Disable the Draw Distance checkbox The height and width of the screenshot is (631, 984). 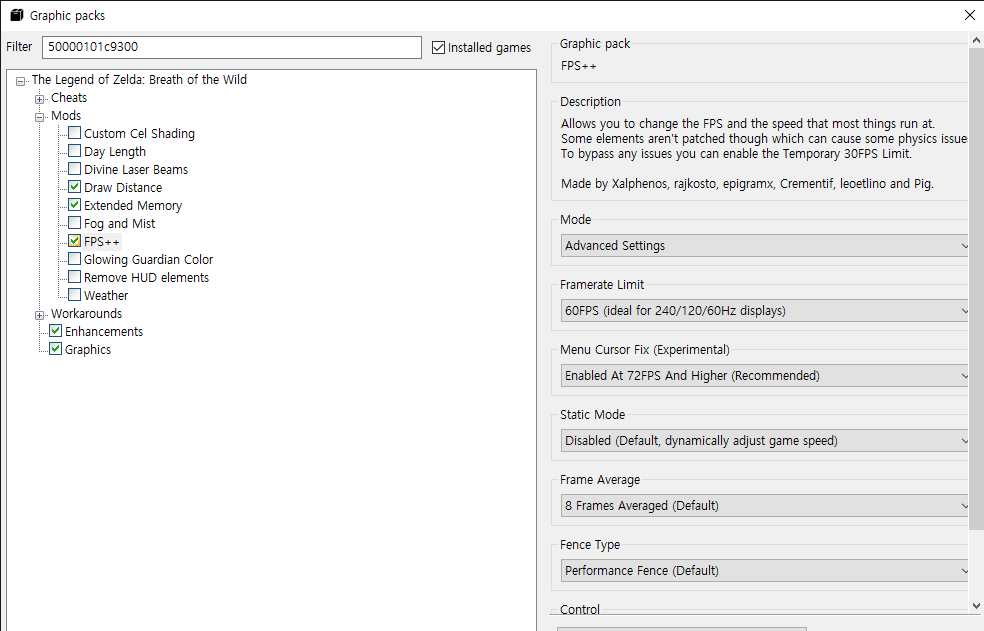click(75, 187)
